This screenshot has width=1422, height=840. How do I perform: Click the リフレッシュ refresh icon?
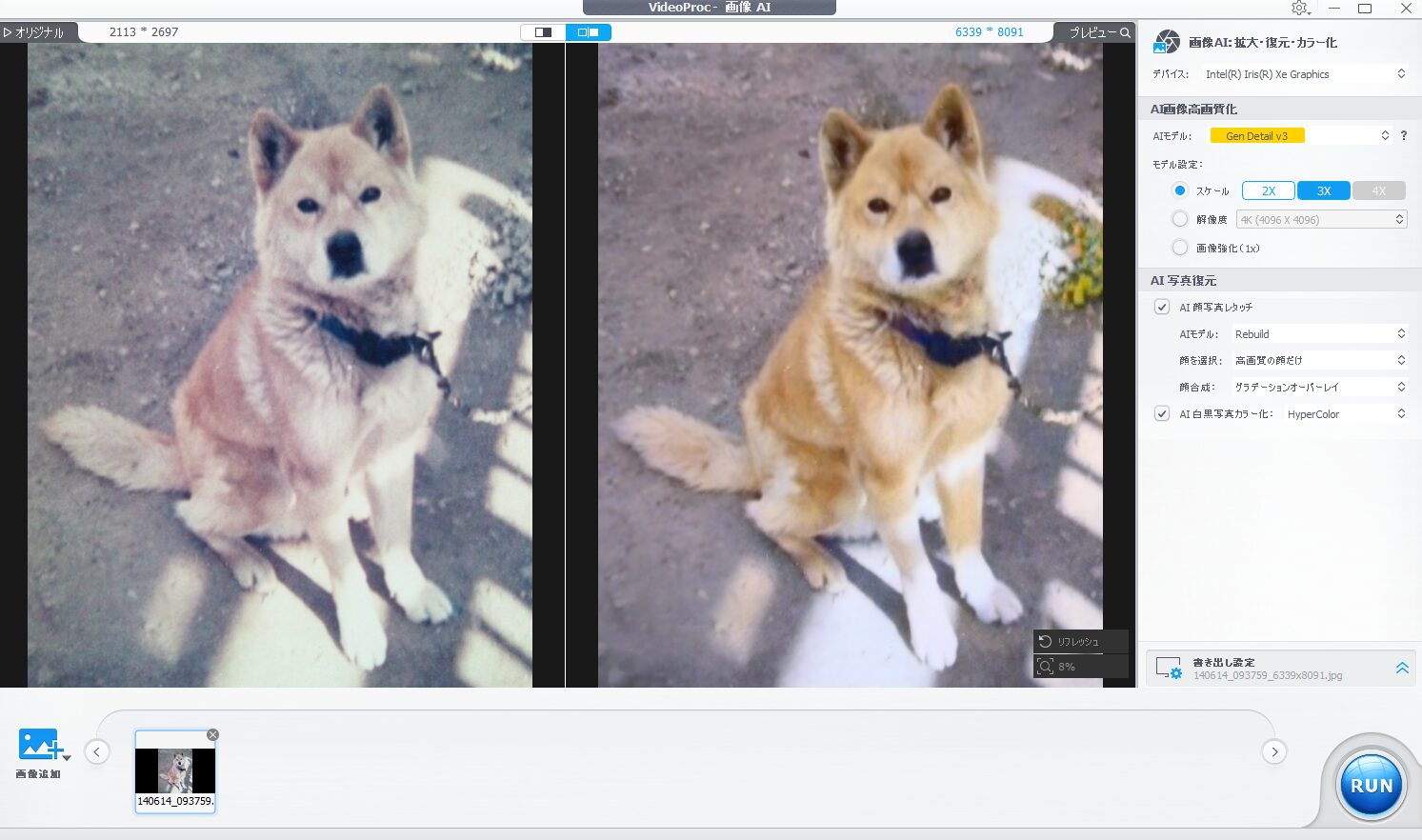[1045, 641]
